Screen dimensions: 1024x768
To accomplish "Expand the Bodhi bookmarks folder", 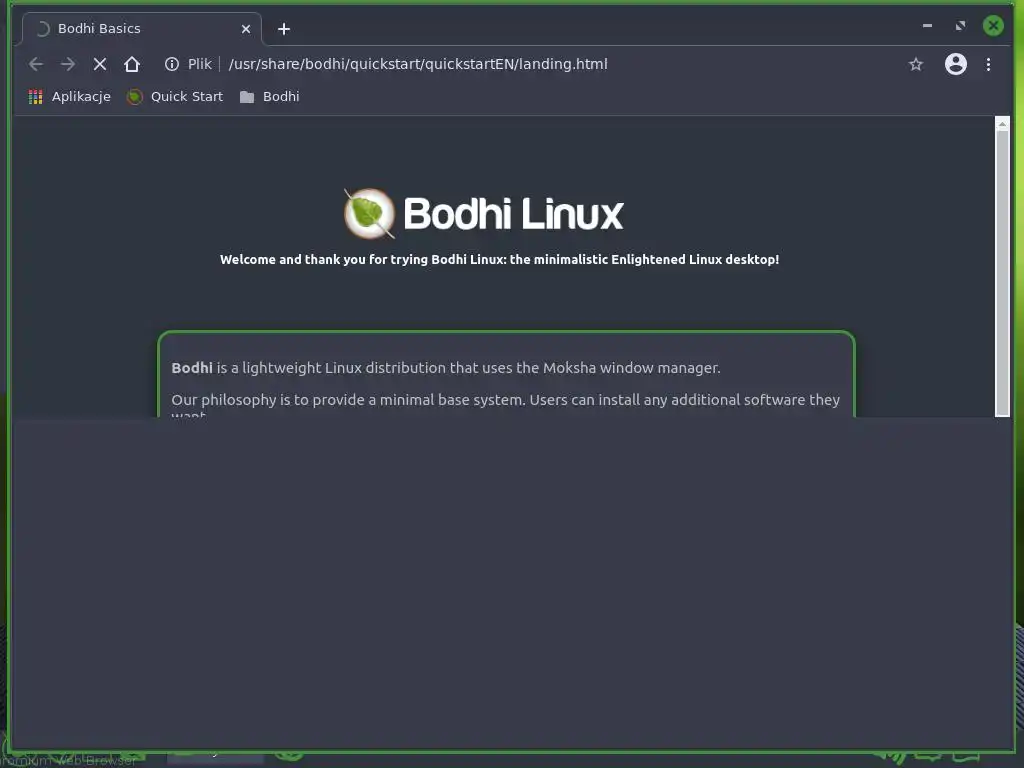I will (x=269, y=97).
